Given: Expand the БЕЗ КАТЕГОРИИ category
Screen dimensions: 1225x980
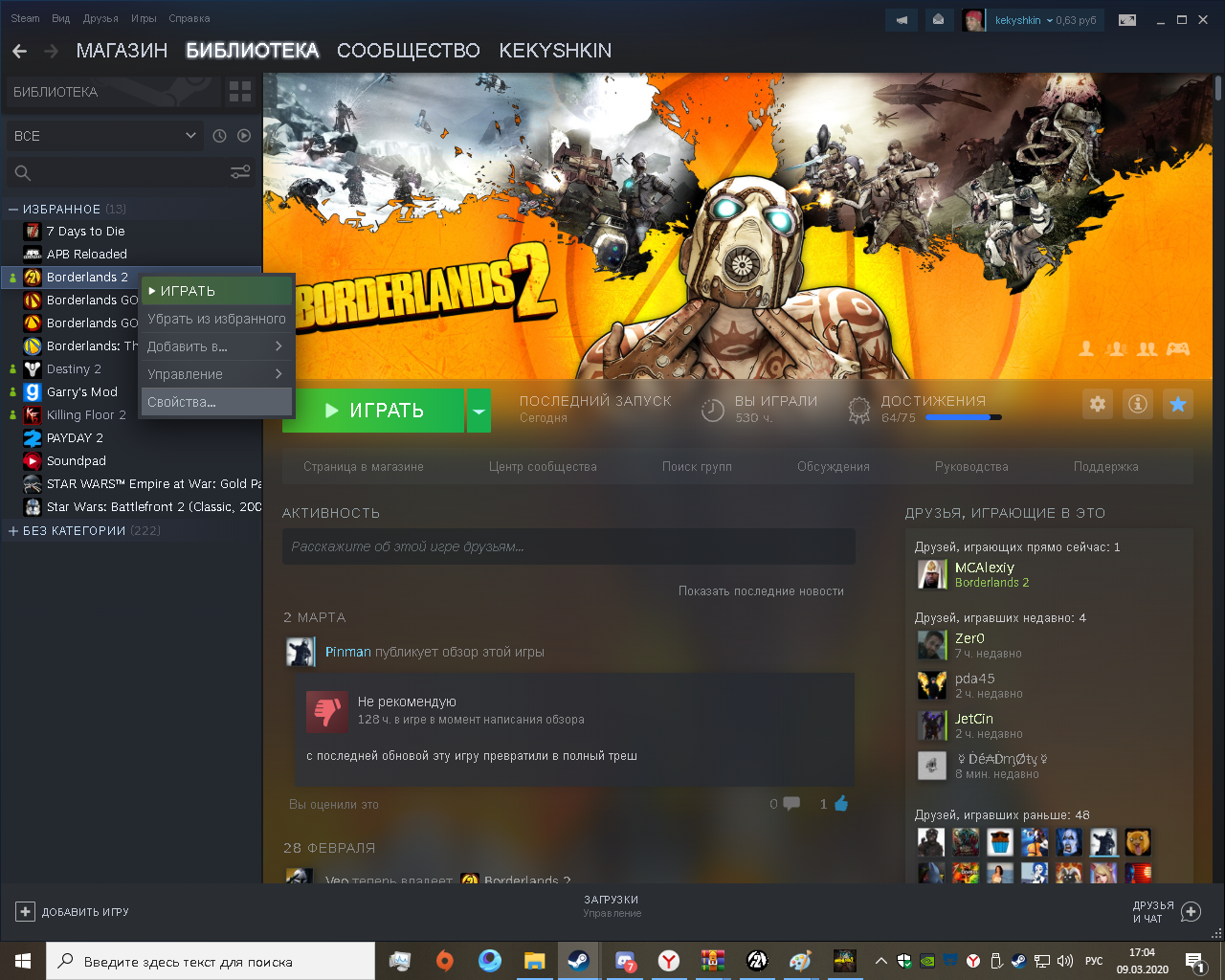Looking at the screenshot, I should 13,530.
